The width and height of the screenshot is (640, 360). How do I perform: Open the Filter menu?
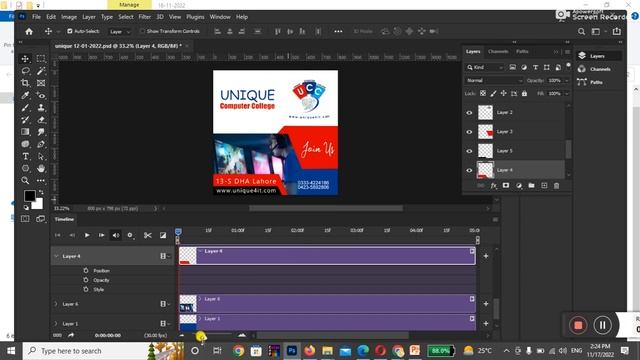pos(144,17)
